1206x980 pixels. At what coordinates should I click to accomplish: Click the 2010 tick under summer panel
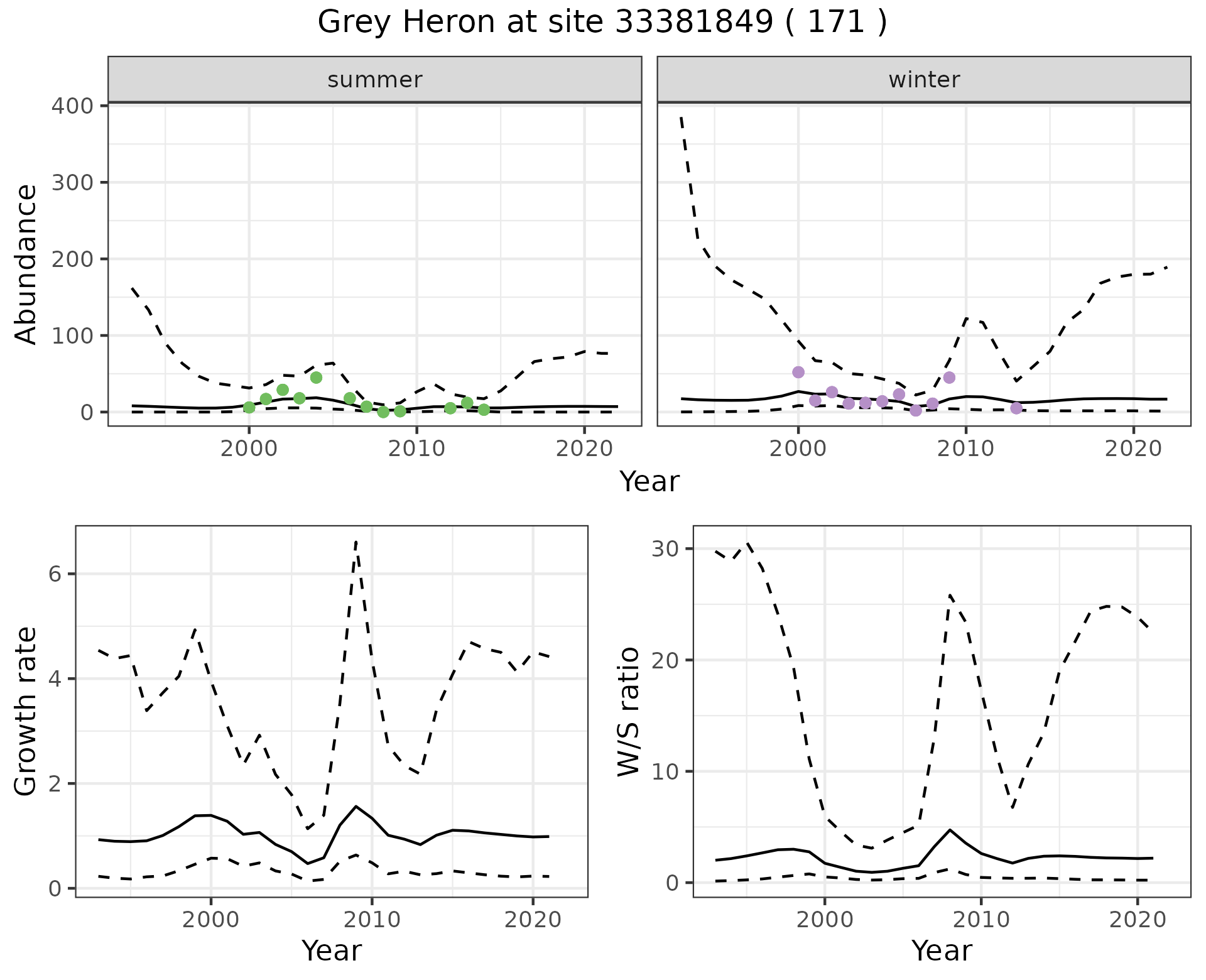coord(416,449)
